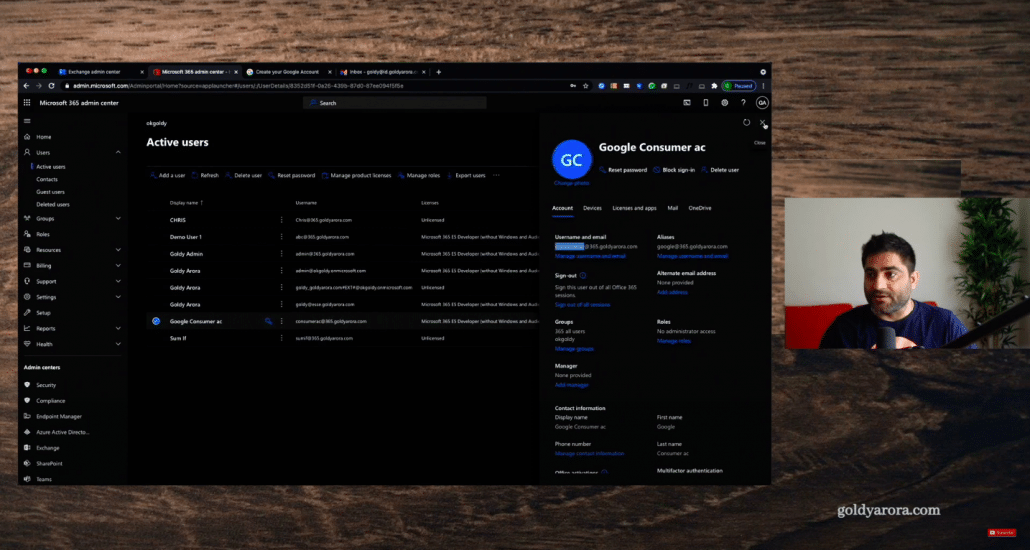Open the CHRIS user entry
The width and height of the screenshot is (1030, 550).
click(x=177, y=220)
